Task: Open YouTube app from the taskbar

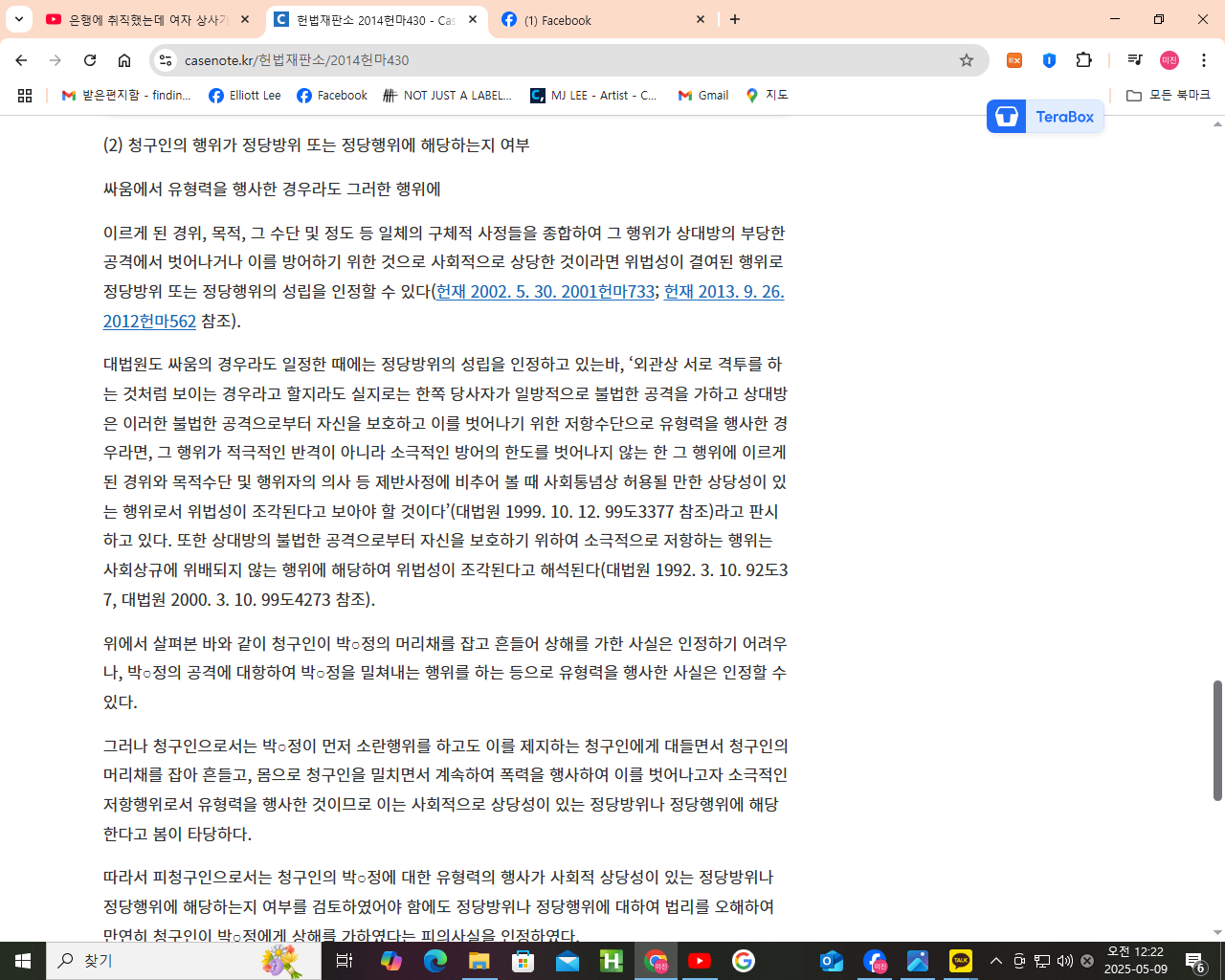Action: click(x=700, y=961)
